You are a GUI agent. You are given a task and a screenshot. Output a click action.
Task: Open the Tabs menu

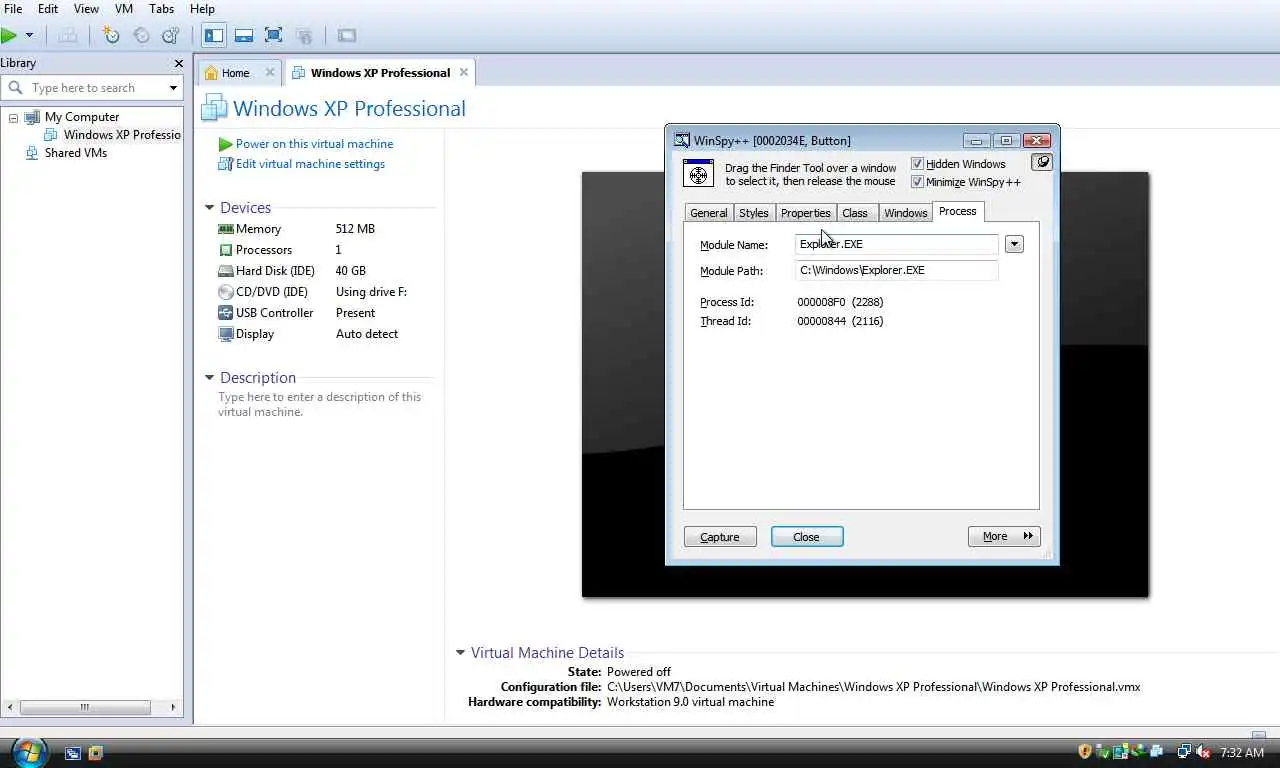tap(162, 9)
